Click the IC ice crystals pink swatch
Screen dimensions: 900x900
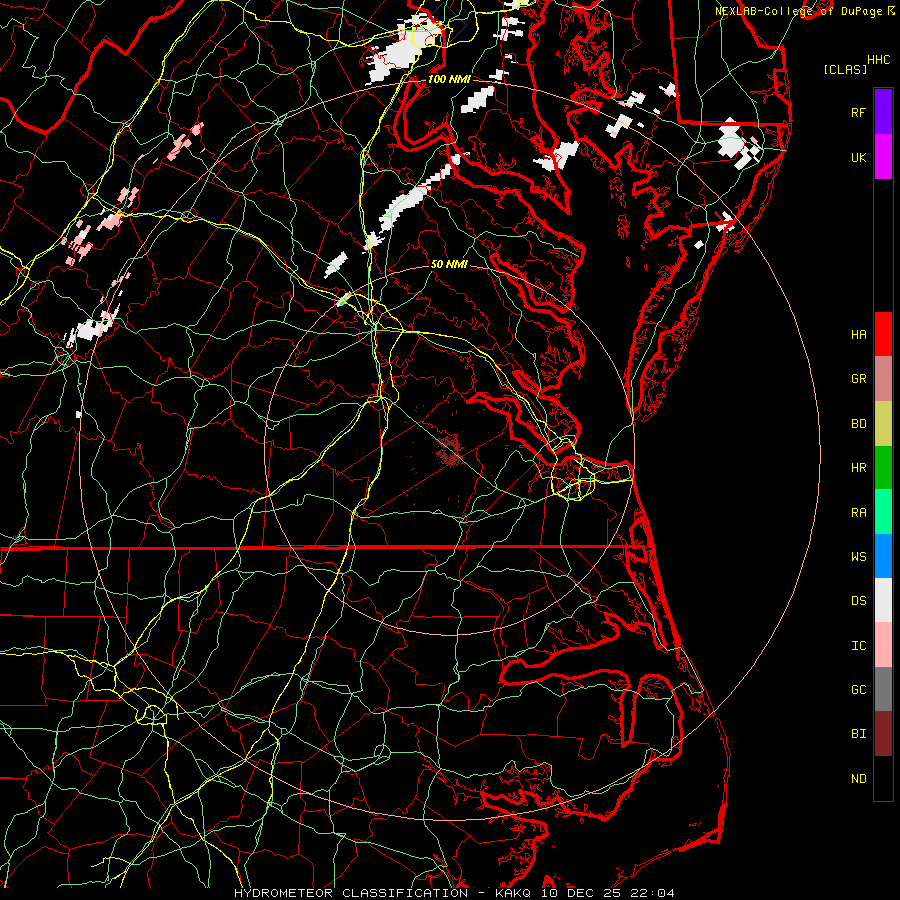point(883,645)
